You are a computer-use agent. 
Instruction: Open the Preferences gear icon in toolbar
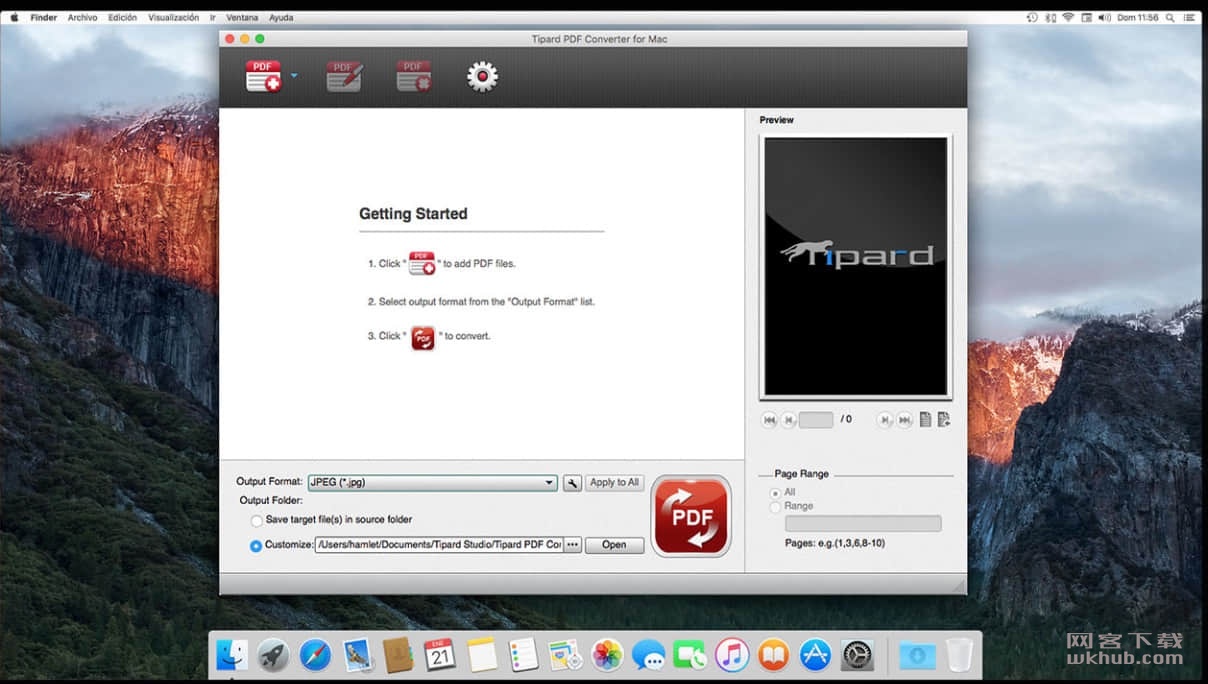(482, 77)
